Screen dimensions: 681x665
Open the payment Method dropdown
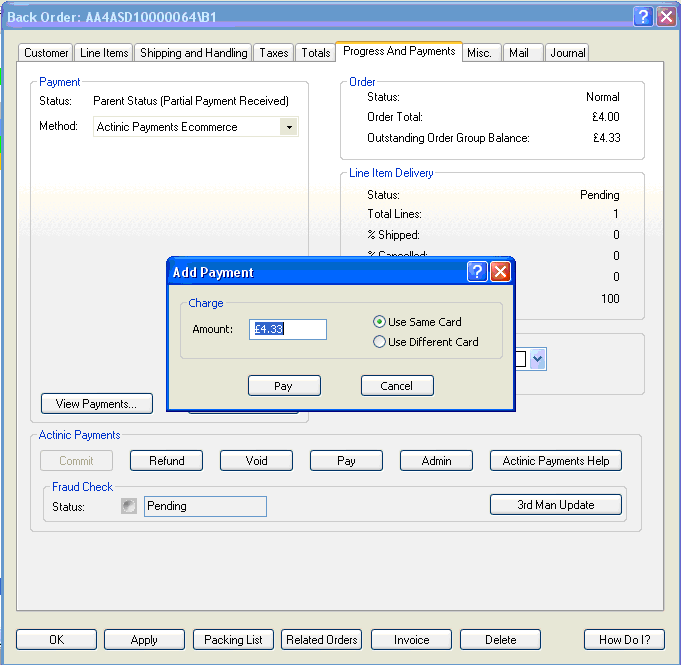(x=288, y=127)
